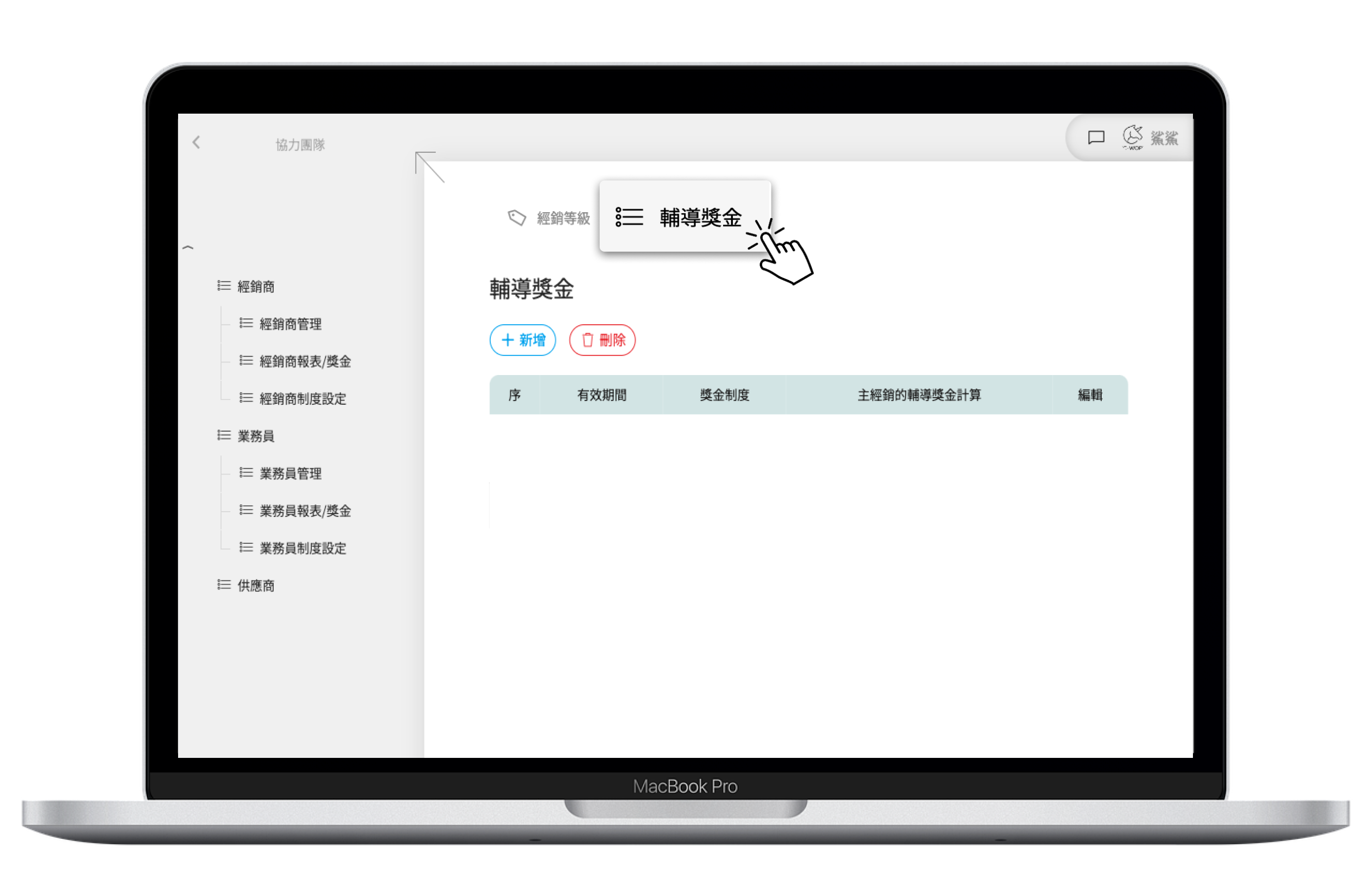Open 經銷商管理 in the sidebar
The width and height of the screenshot is (1372, 872).
point(290,324)
